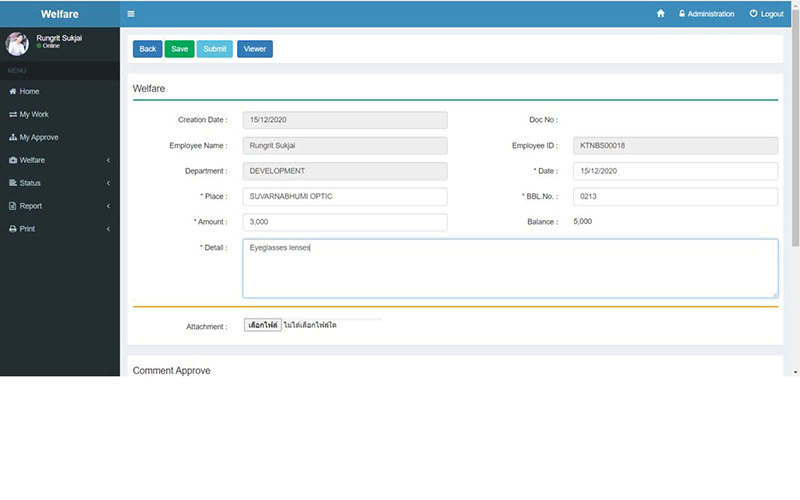
Task: Focus the Place input field
Action: click(x=345, y=196)
